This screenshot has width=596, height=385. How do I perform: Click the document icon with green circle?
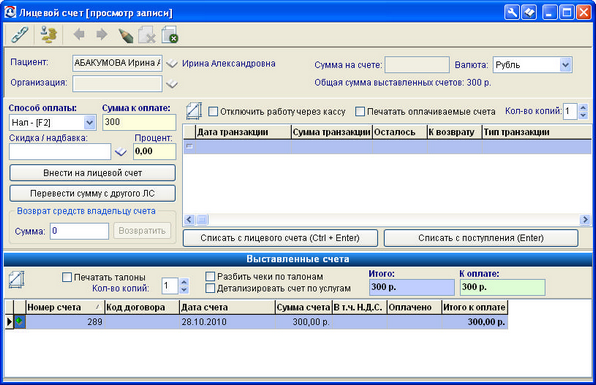click(x=170, y=35)
